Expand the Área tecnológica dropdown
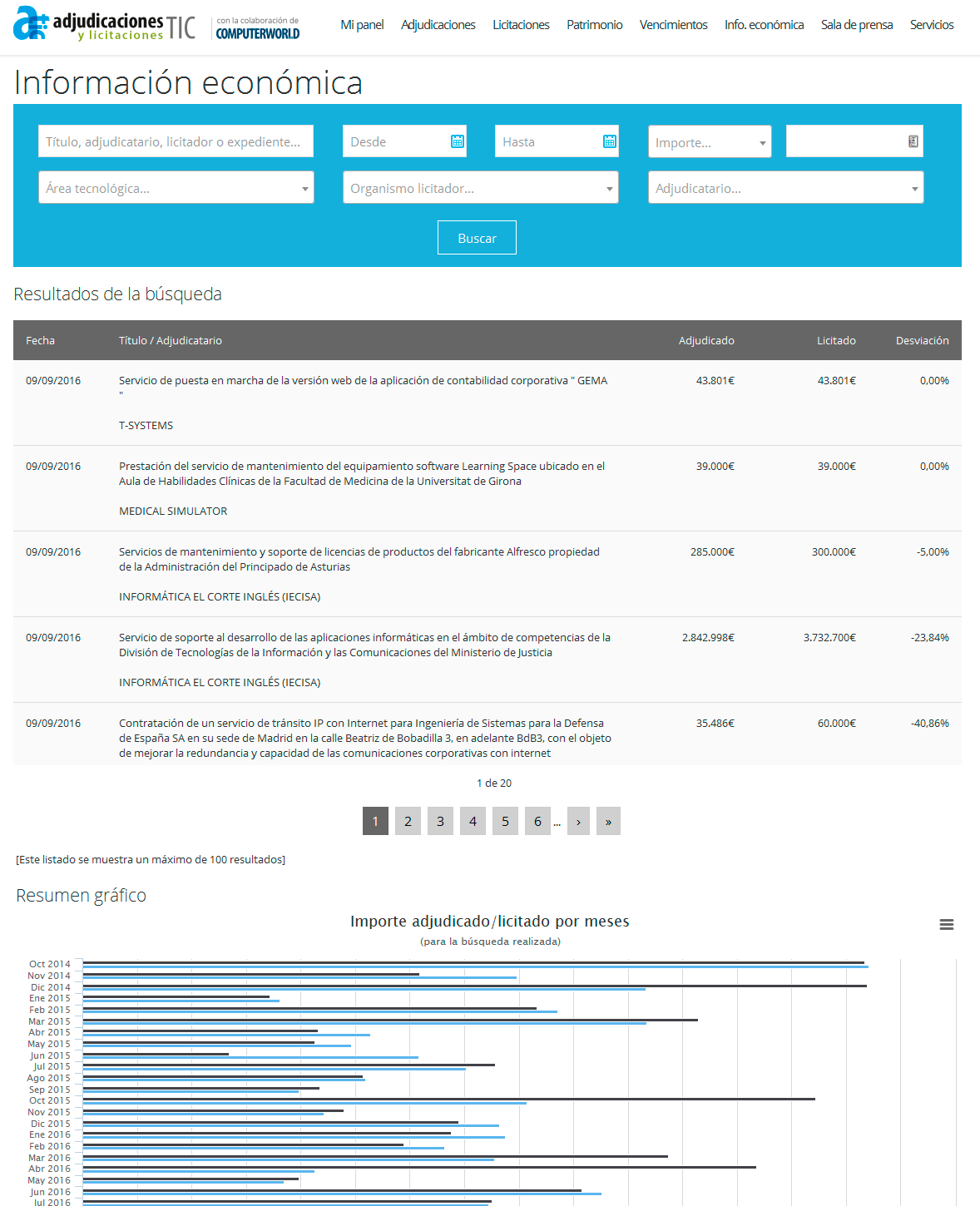The width and height of the screenshot is (980, 1206). tap(176, 187)
